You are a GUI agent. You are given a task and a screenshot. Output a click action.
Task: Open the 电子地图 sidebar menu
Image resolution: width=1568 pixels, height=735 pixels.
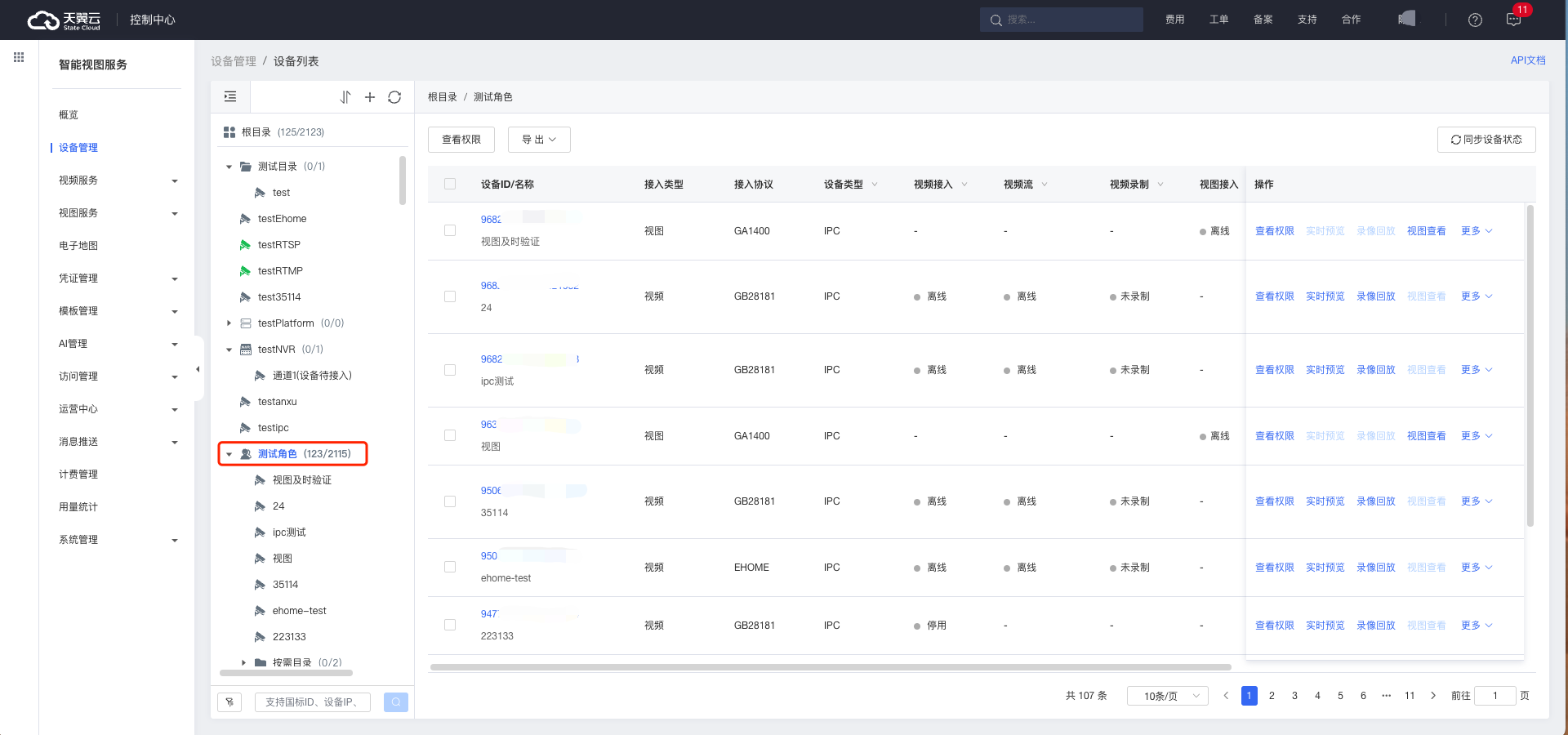pos(78,246)
